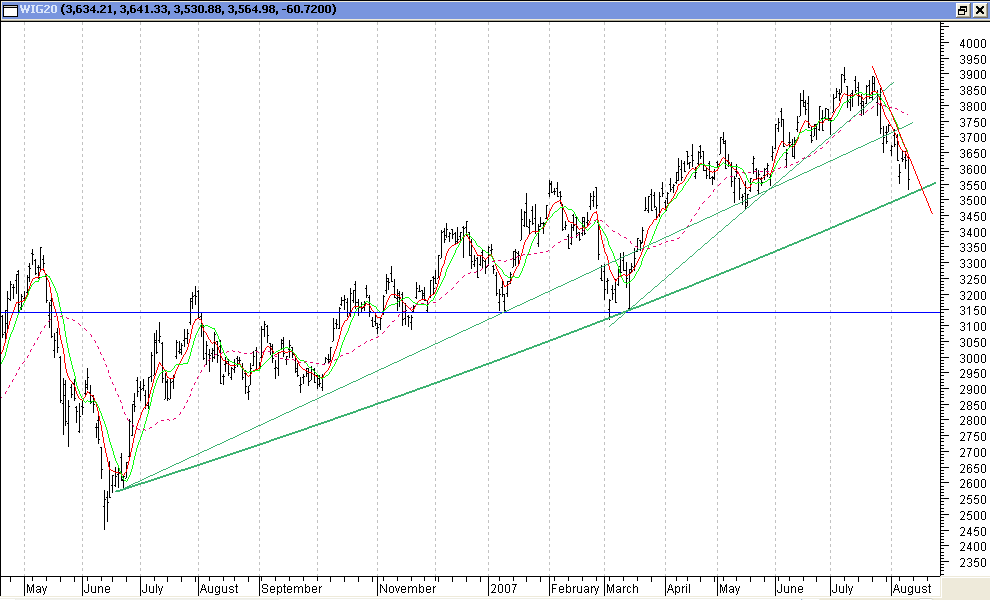Image resolution: width=990 pixels, height=600 pixels.
Task: Close the WIG20 chart window
Action: tap(978, 10)
